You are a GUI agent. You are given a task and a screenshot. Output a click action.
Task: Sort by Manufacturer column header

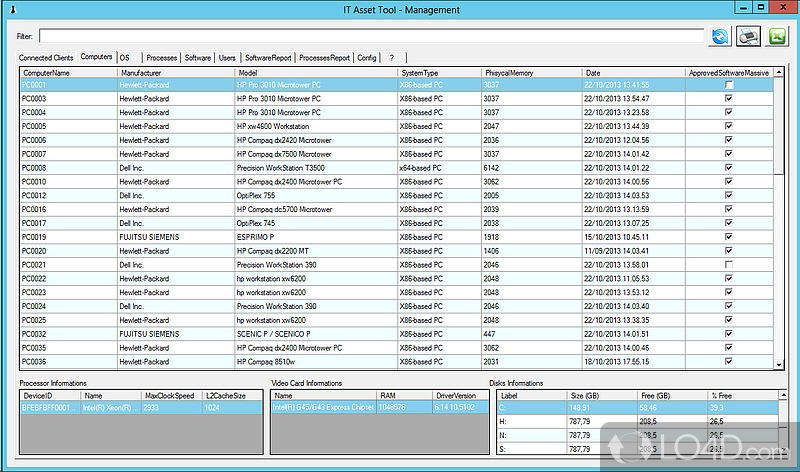coord(176,73)
